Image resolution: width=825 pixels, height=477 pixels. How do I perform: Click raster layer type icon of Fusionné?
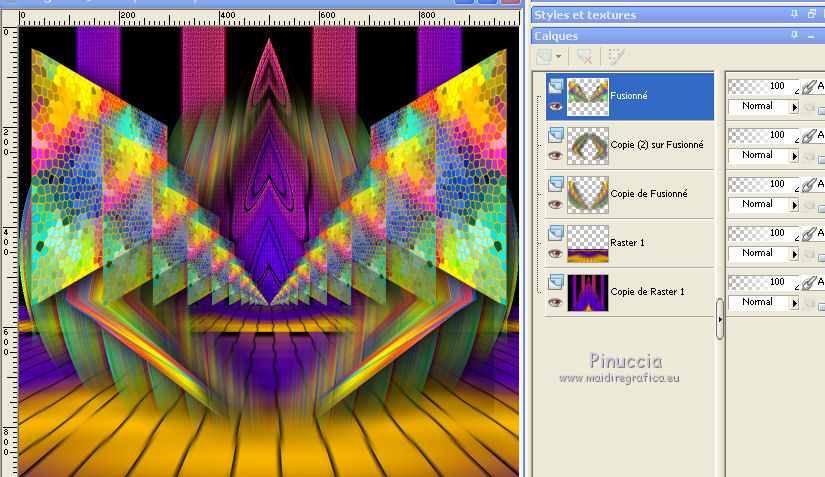(x=556, y=86)
